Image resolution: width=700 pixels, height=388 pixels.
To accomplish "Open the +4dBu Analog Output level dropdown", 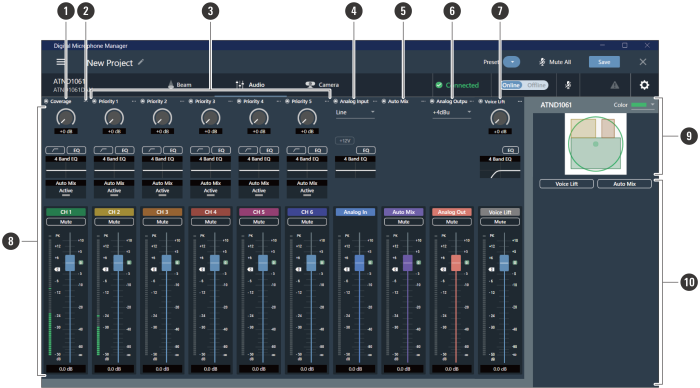I will (451, 113).
